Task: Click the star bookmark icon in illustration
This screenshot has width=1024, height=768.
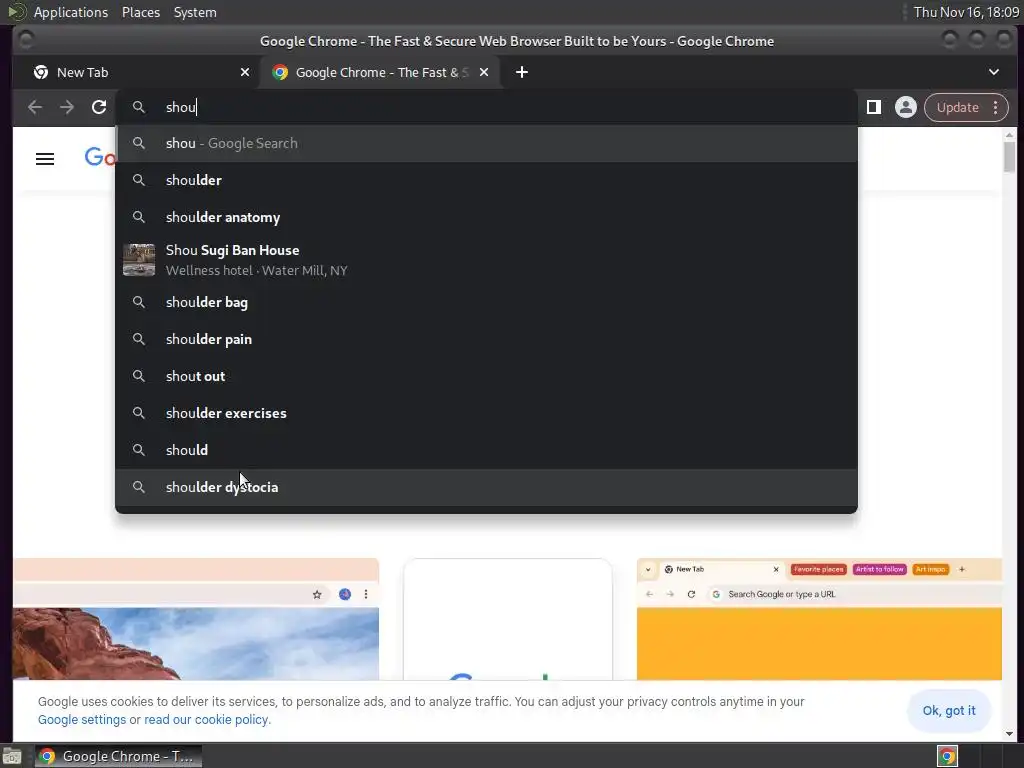Action: (x=317, y=594)
